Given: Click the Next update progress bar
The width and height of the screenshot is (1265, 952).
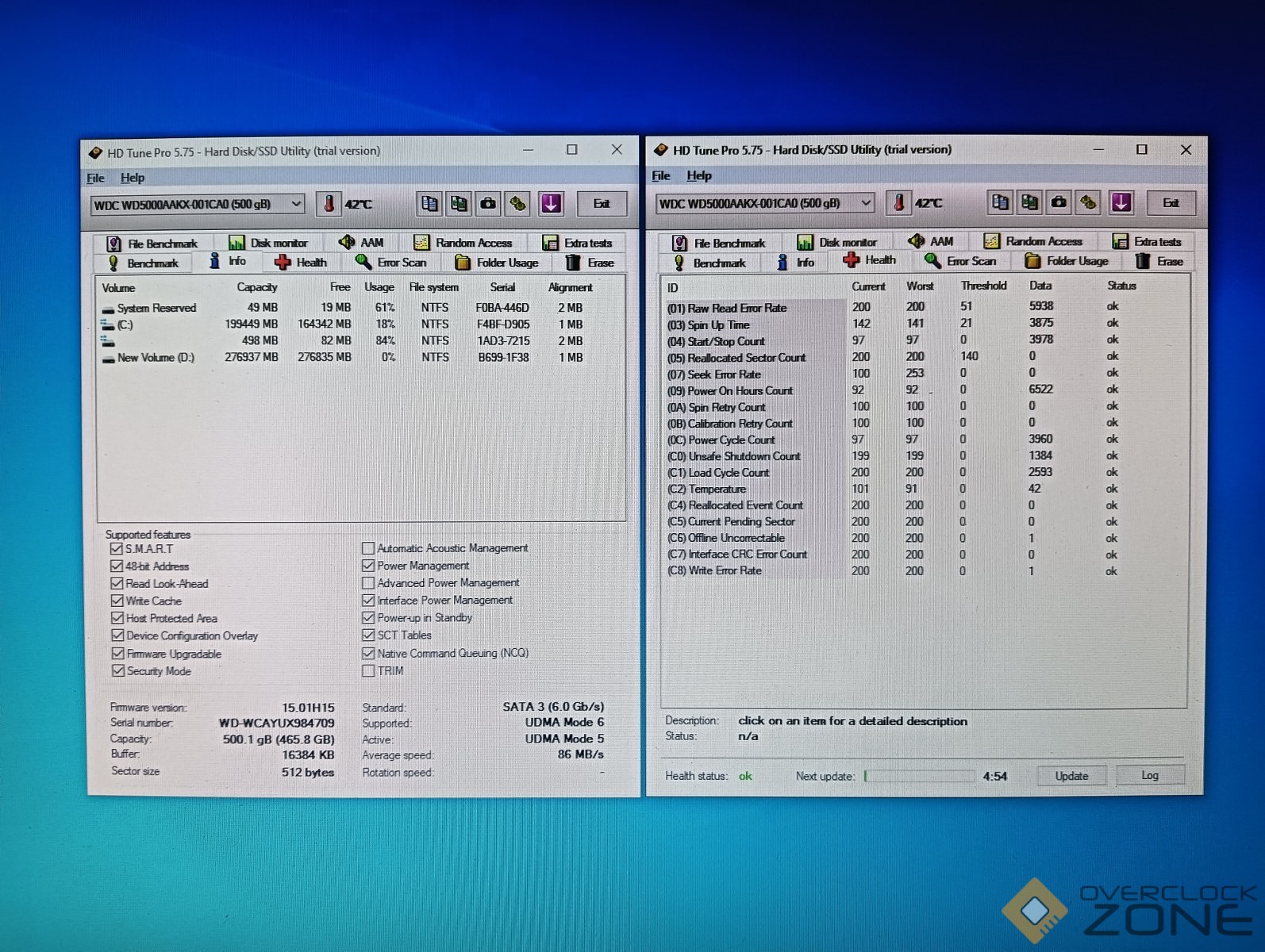Looking at the screenshot, I should pos(919,776).
